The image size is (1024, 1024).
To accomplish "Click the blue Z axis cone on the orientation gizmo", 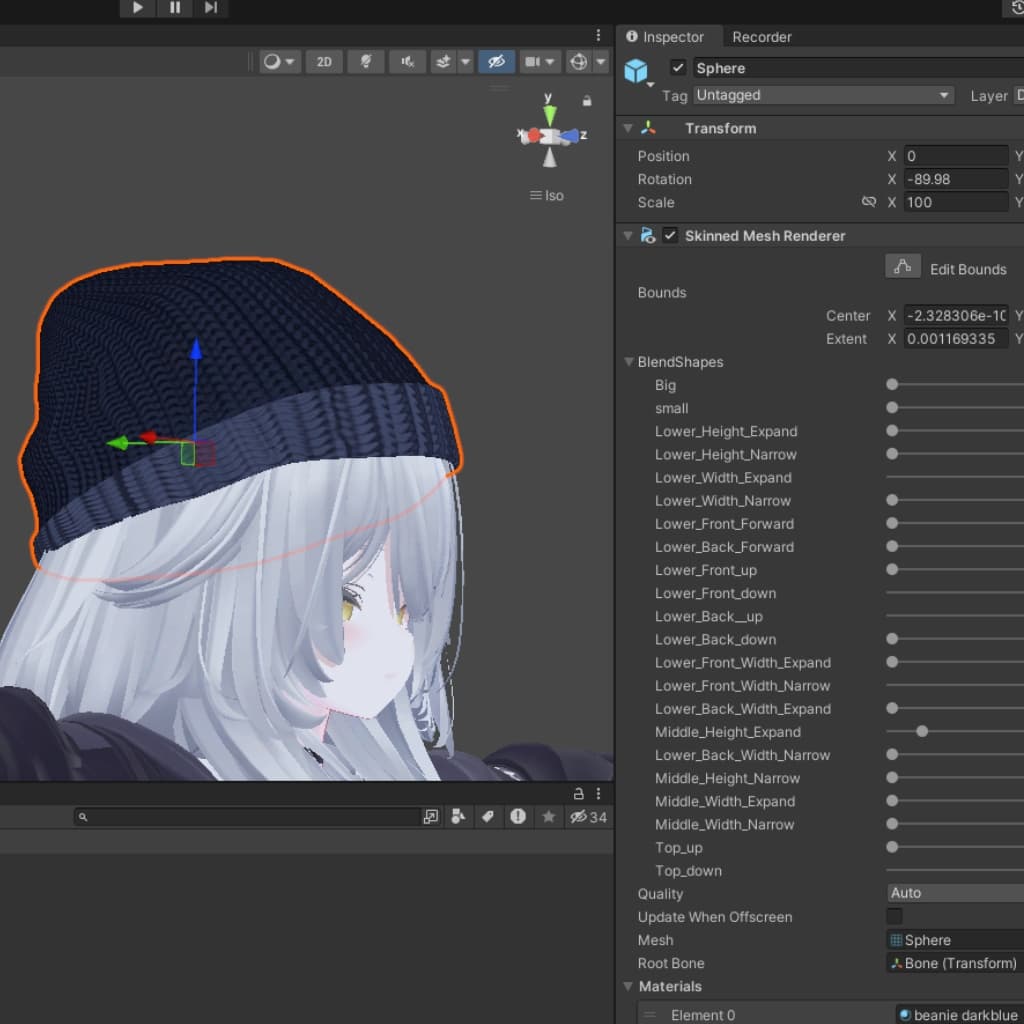I will coord(569,136).
